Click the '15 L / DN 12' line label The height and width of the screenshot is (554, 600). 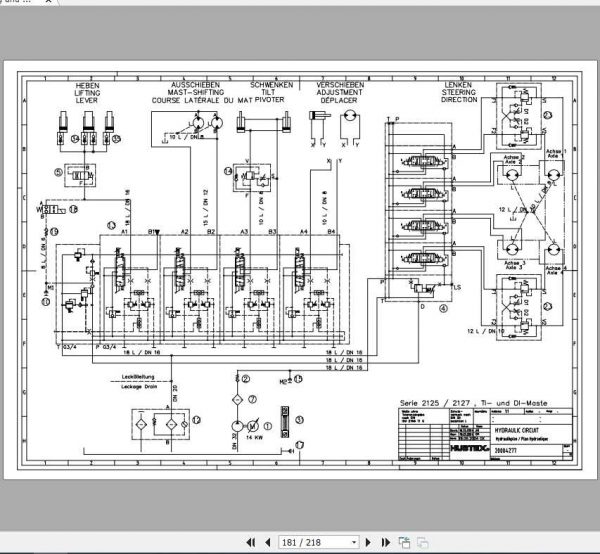coord(205,207)
